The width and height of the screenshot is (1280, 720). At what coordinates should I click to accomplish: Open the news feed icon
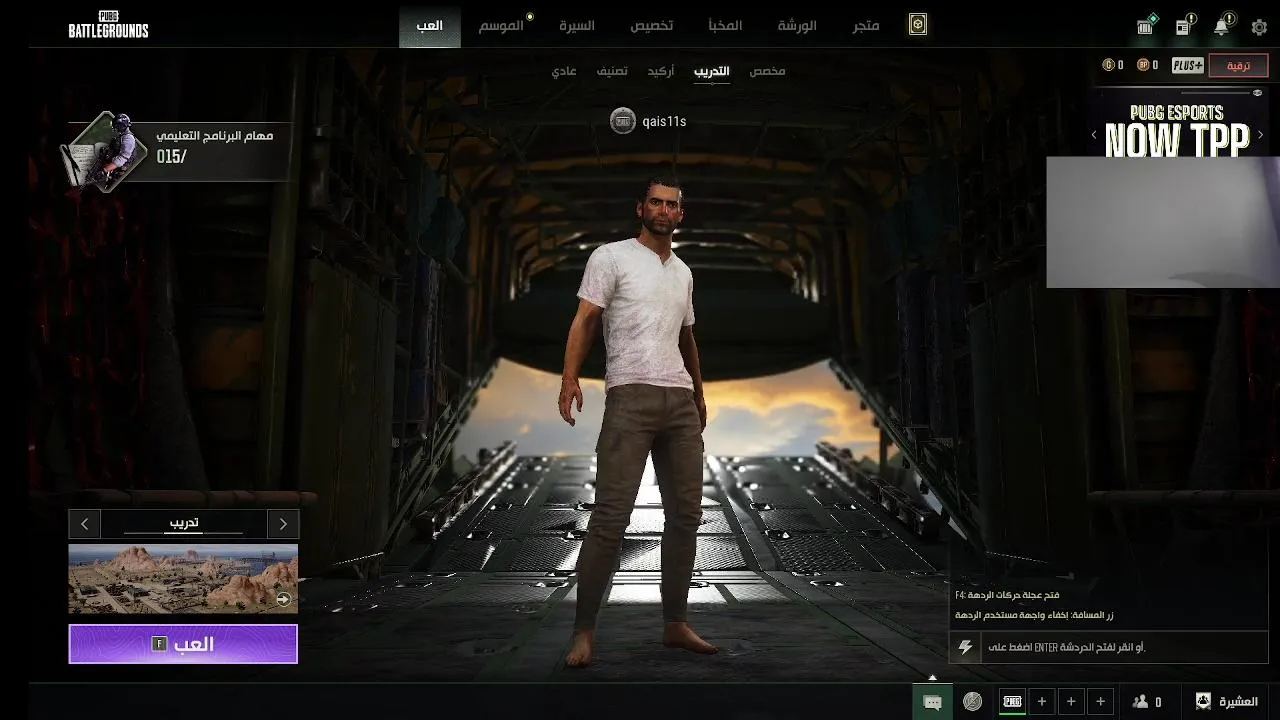pos(1184,26)
